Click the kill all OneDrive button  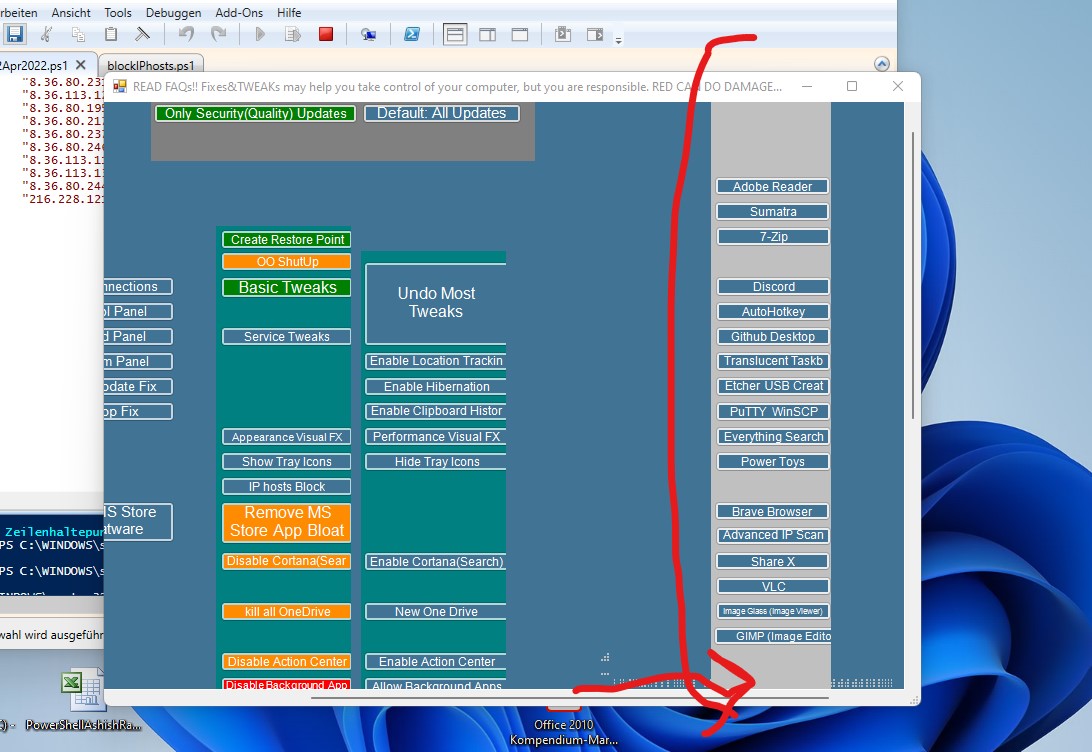click(287, 612)
